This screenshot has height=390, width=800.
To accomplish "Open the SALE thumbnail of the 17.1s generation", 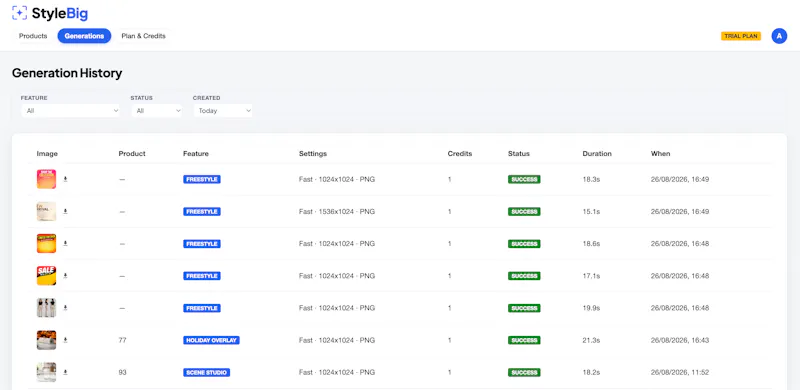I will pos(46,276).
